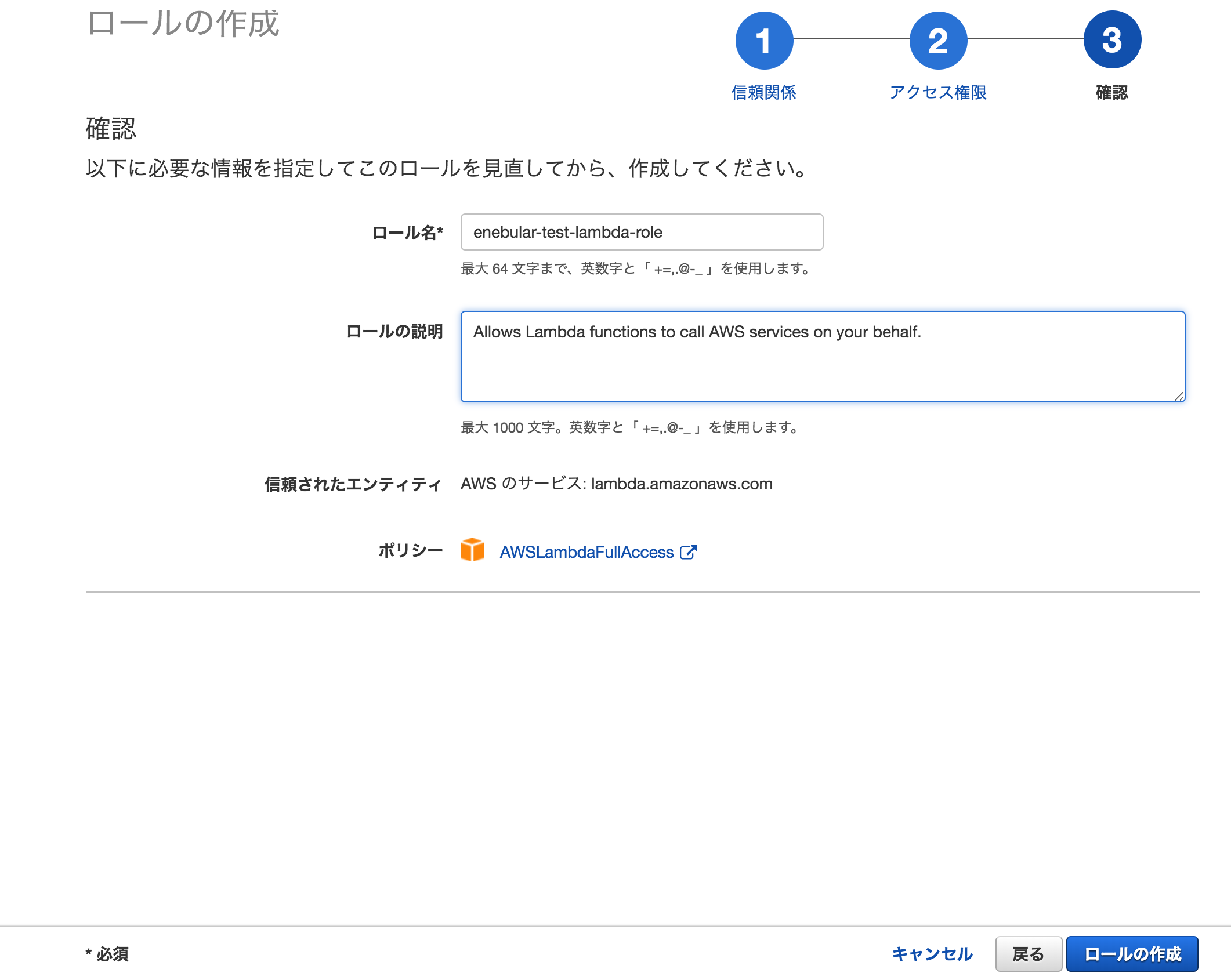Click the step 2 circle icon
1231x980 pixels.
point(938,41)
